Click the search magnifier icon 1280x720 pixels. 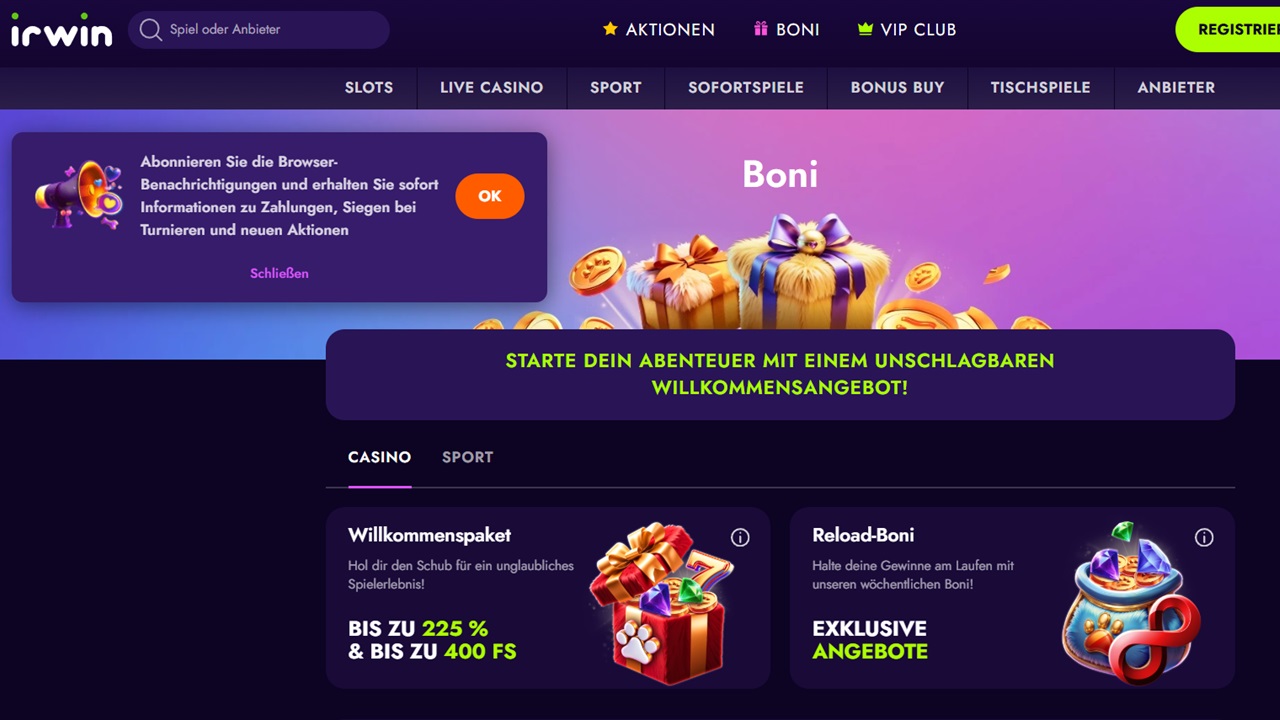[151, 30]
